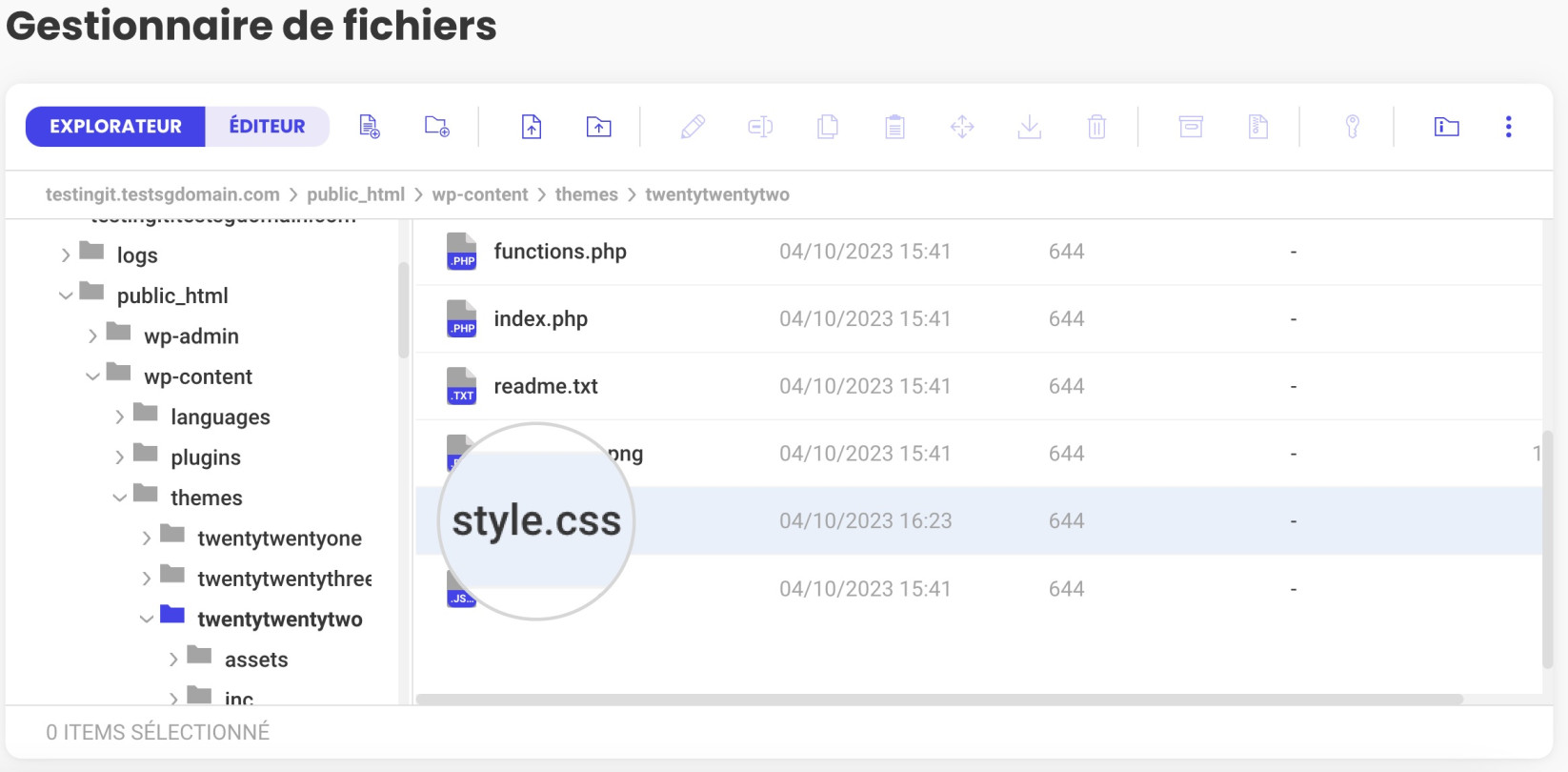1568x772 pixels.
Task: Click the Edit pencil icon
Action: [693, 126]
